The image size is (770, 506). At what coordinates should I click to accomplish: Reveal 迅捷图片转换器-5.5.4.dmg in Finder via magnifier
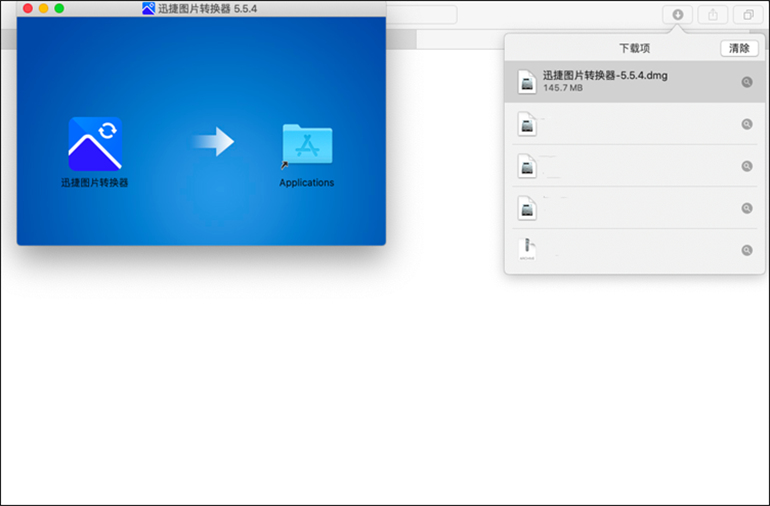pos(746,82)
